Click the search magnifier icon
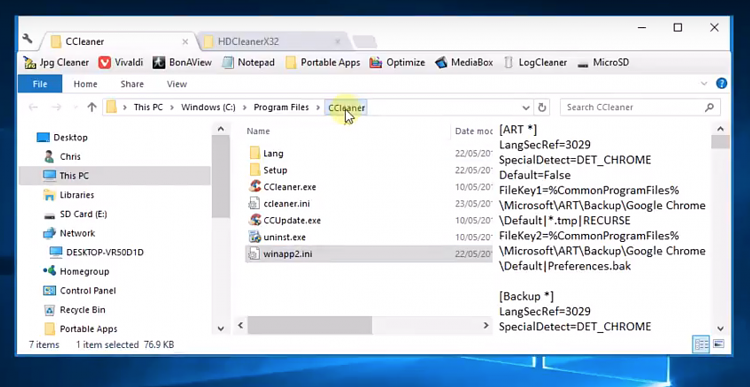Viewport: 750px width, 387px height. point(709,108)
